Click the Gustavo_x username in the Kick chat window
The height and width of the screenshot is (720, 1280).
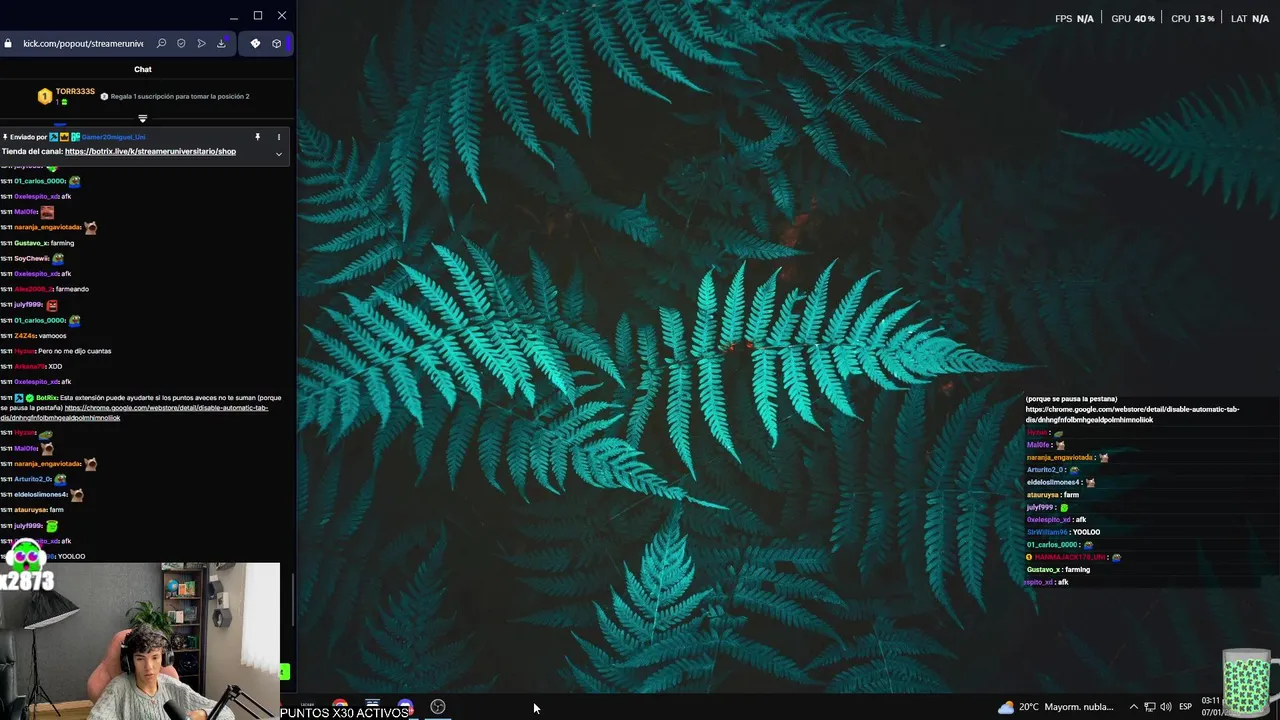pyautogui.click(x=31, y=243)
